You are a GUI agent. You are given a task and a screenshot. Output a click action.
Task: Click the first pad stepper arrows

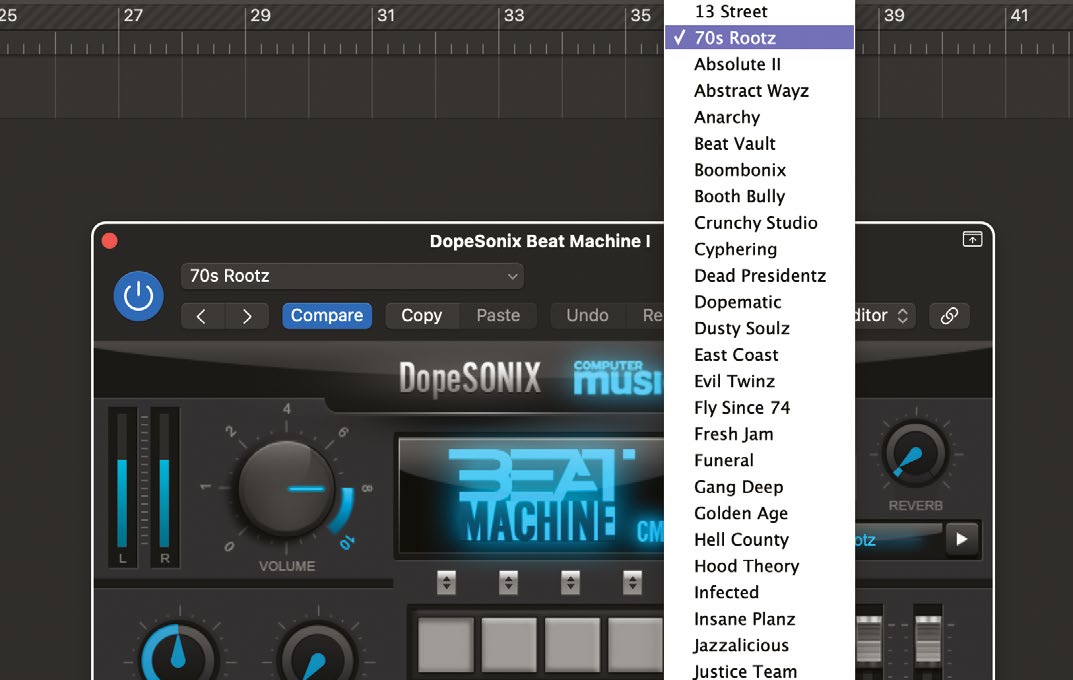[446, 582]
